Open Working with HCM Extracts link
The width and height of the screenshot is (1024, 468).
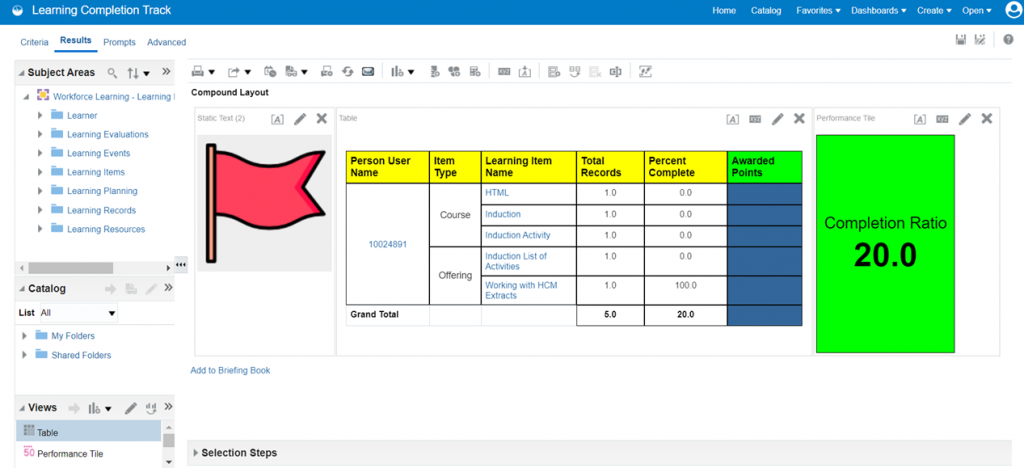point(521,290)
